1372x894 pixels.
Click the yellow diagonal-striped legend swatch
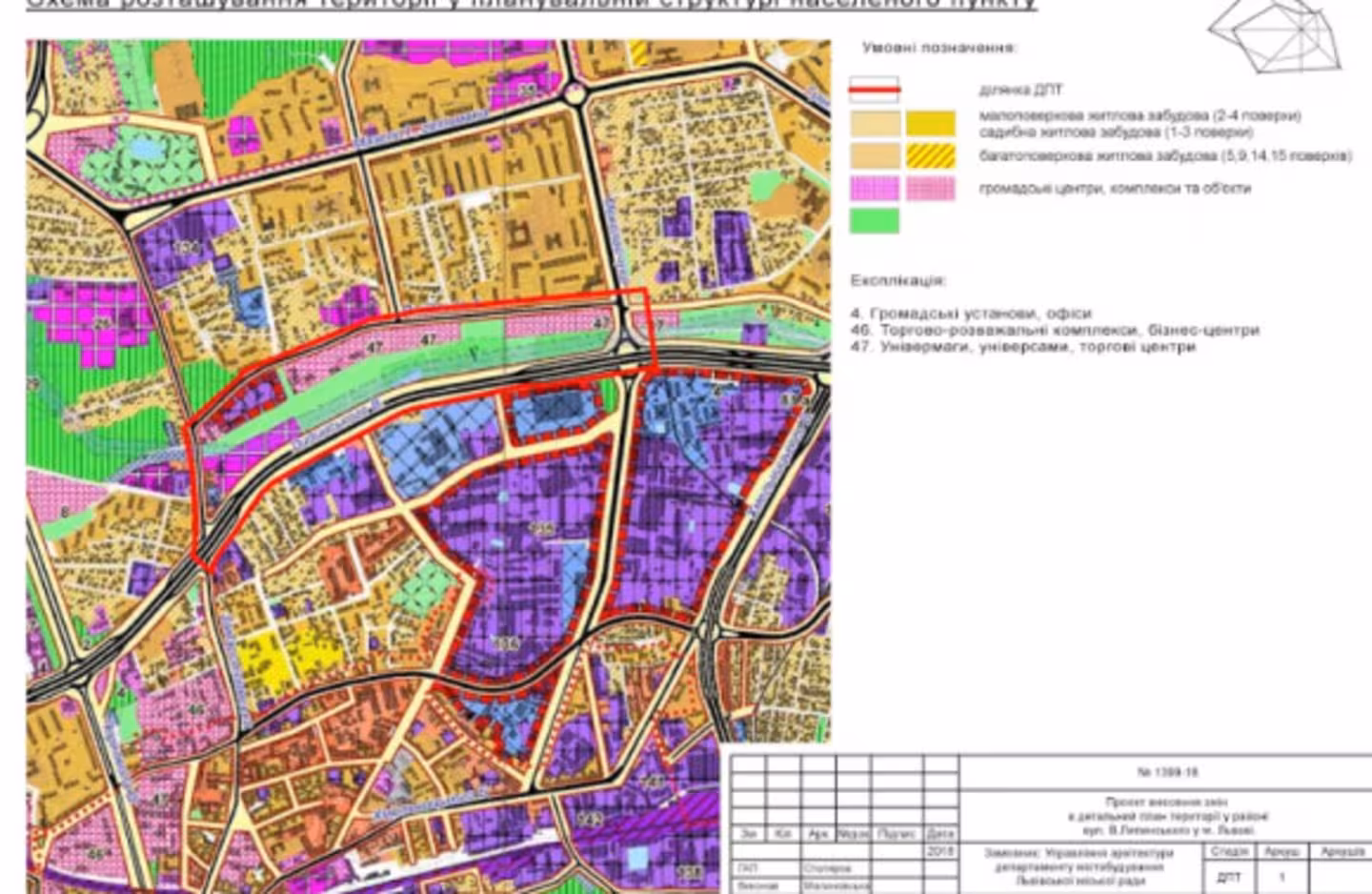pyautogui.click(x=930, y=155)
